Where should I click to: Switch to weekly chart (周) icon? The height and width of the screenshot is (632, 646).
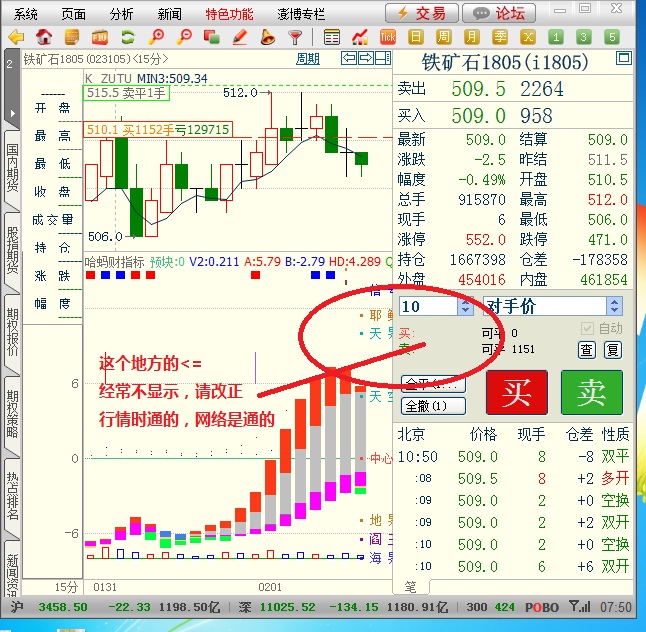point(444,37)
